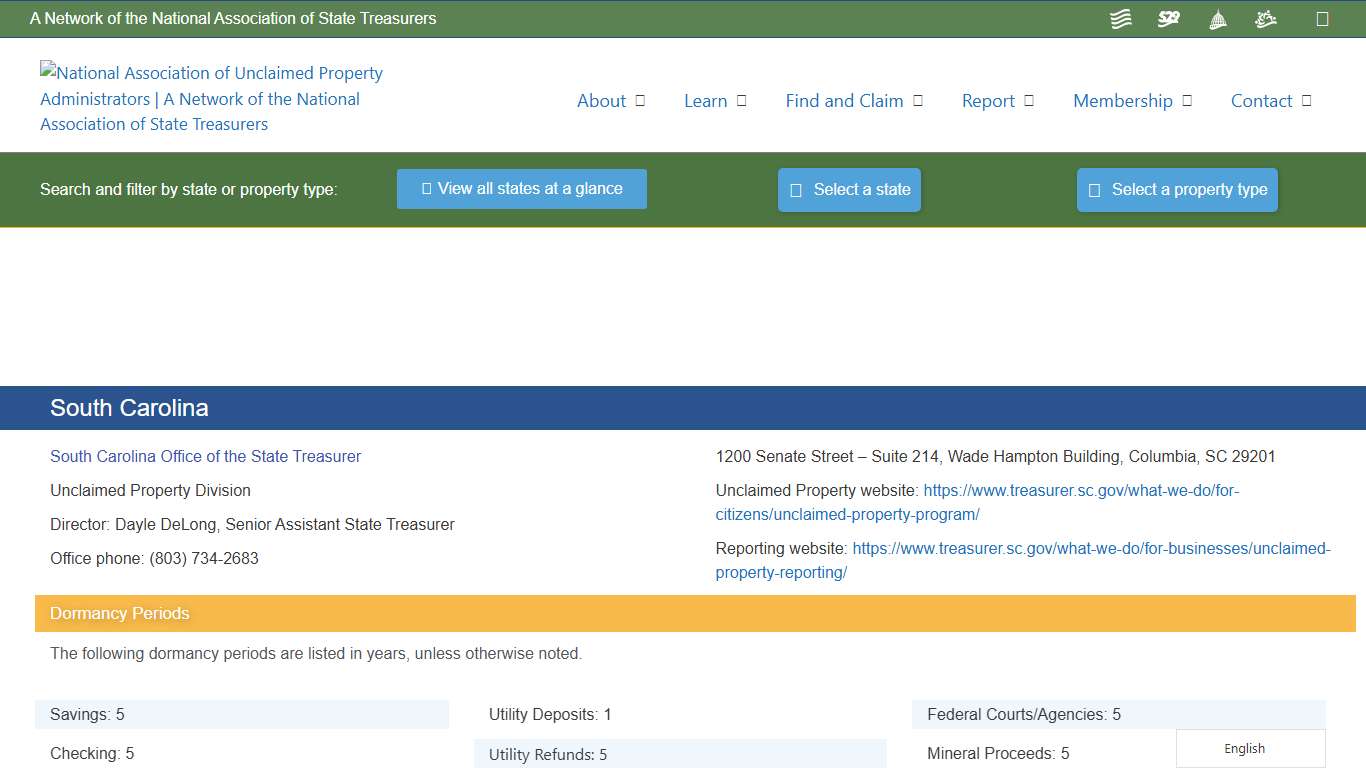Click the Contact menu item
This screenshot has width=1366, height=768.
click(x=1262, y=100)
